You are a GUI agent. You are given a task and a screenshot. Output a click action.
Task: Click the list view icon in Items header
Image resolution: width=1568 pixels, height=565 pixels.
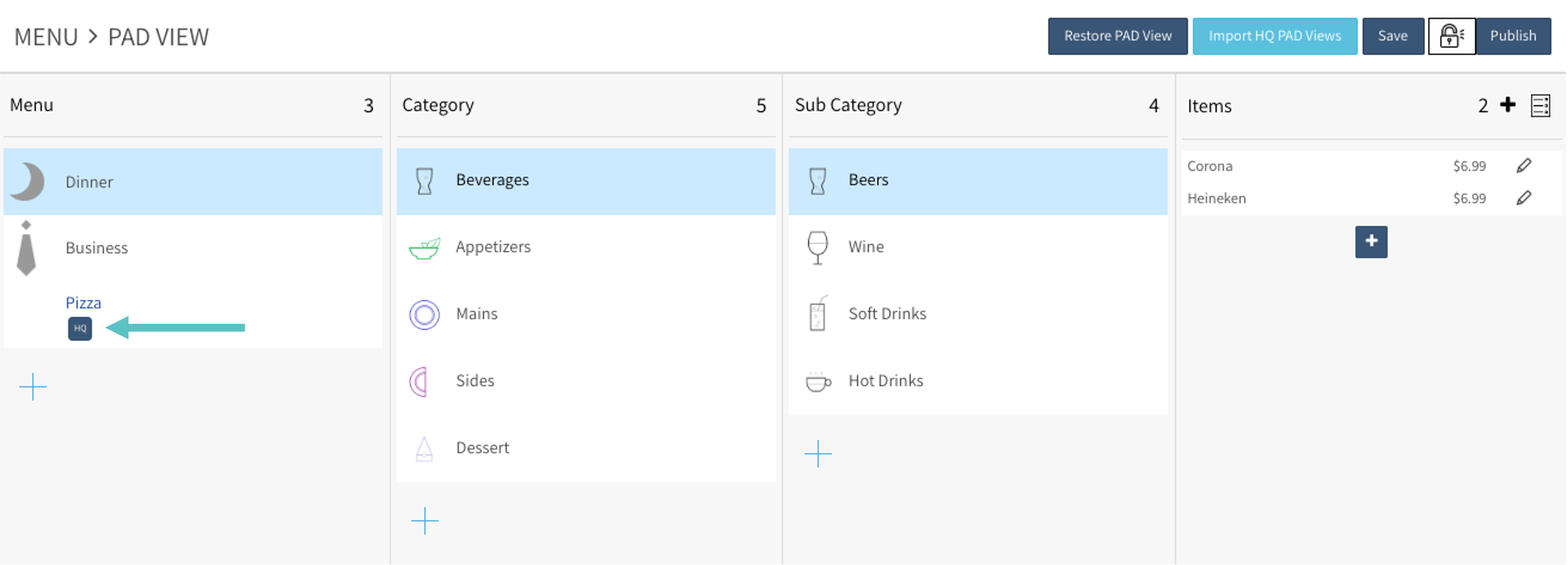tap(1540, 106)
